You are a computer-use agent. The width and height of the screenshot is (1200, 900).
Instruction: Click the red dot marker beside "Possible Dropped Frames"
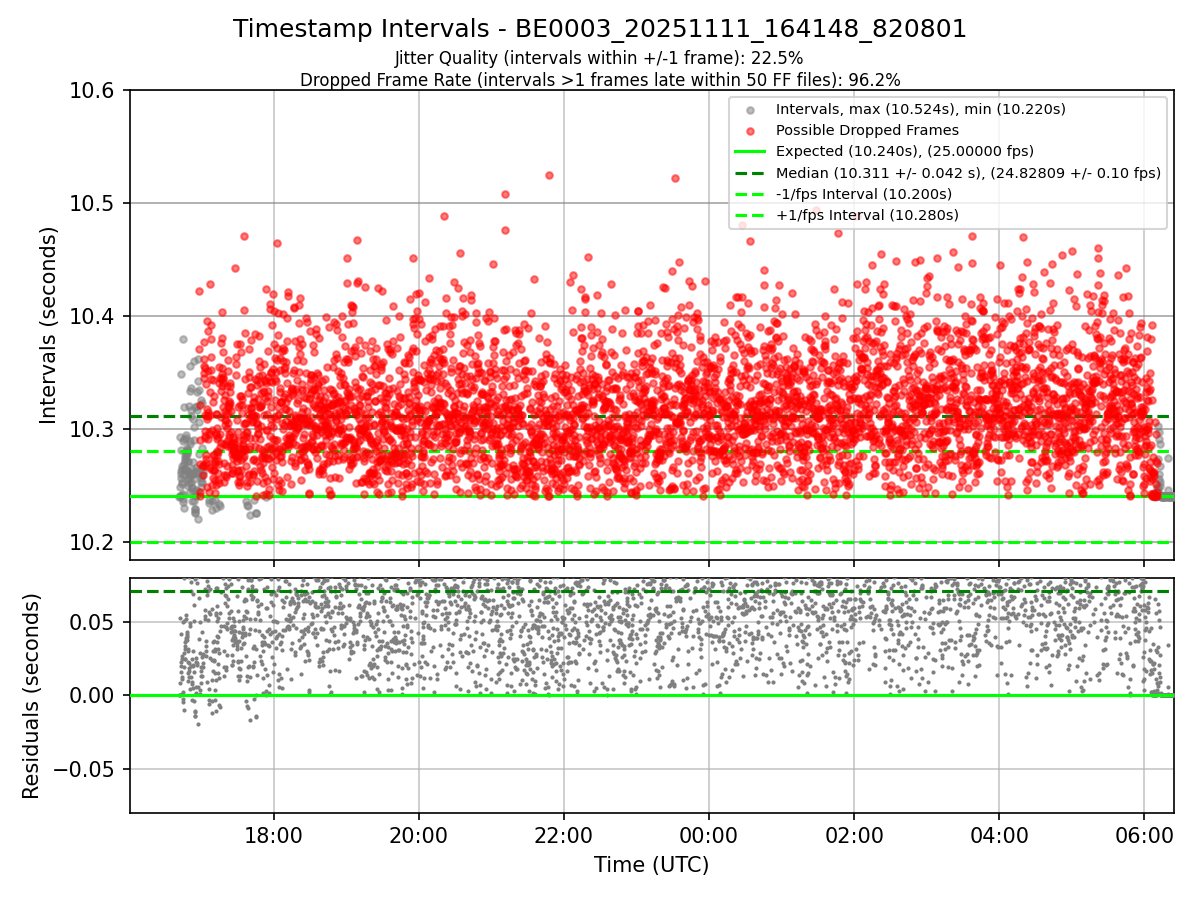pos(750,130)
